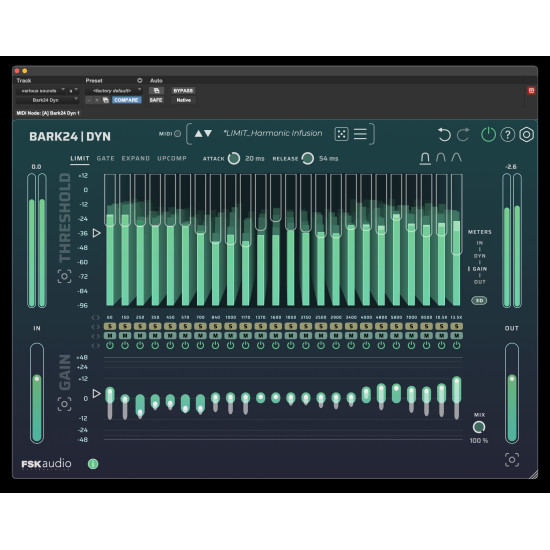Viewport: 550px width, 550px height.
Task: Click the threshold focus bracket icon
Action: (x=65, y=276)
